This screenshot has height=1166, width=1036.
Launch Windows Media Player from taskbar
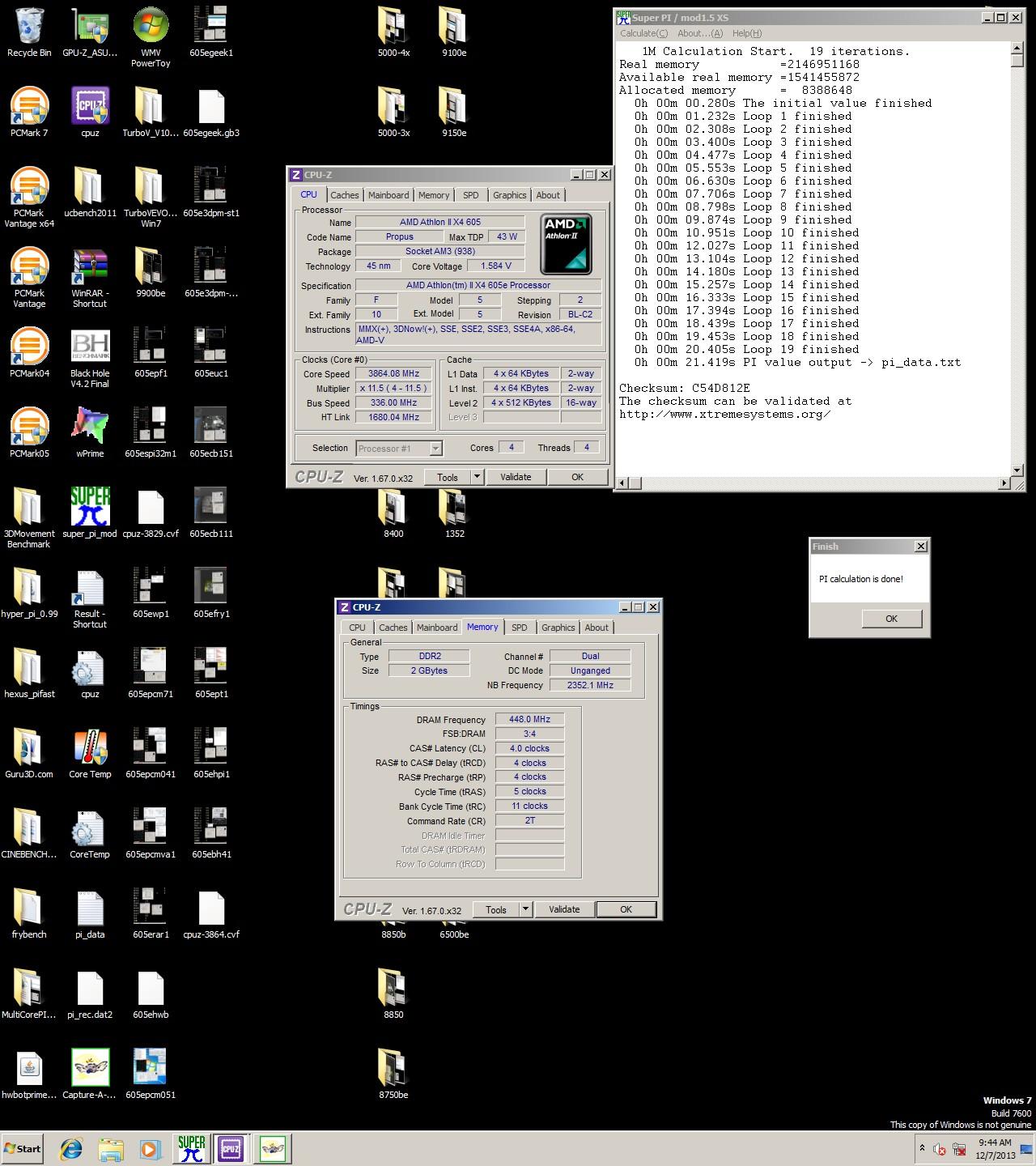pyautogui.click(x=150, y=1148)
